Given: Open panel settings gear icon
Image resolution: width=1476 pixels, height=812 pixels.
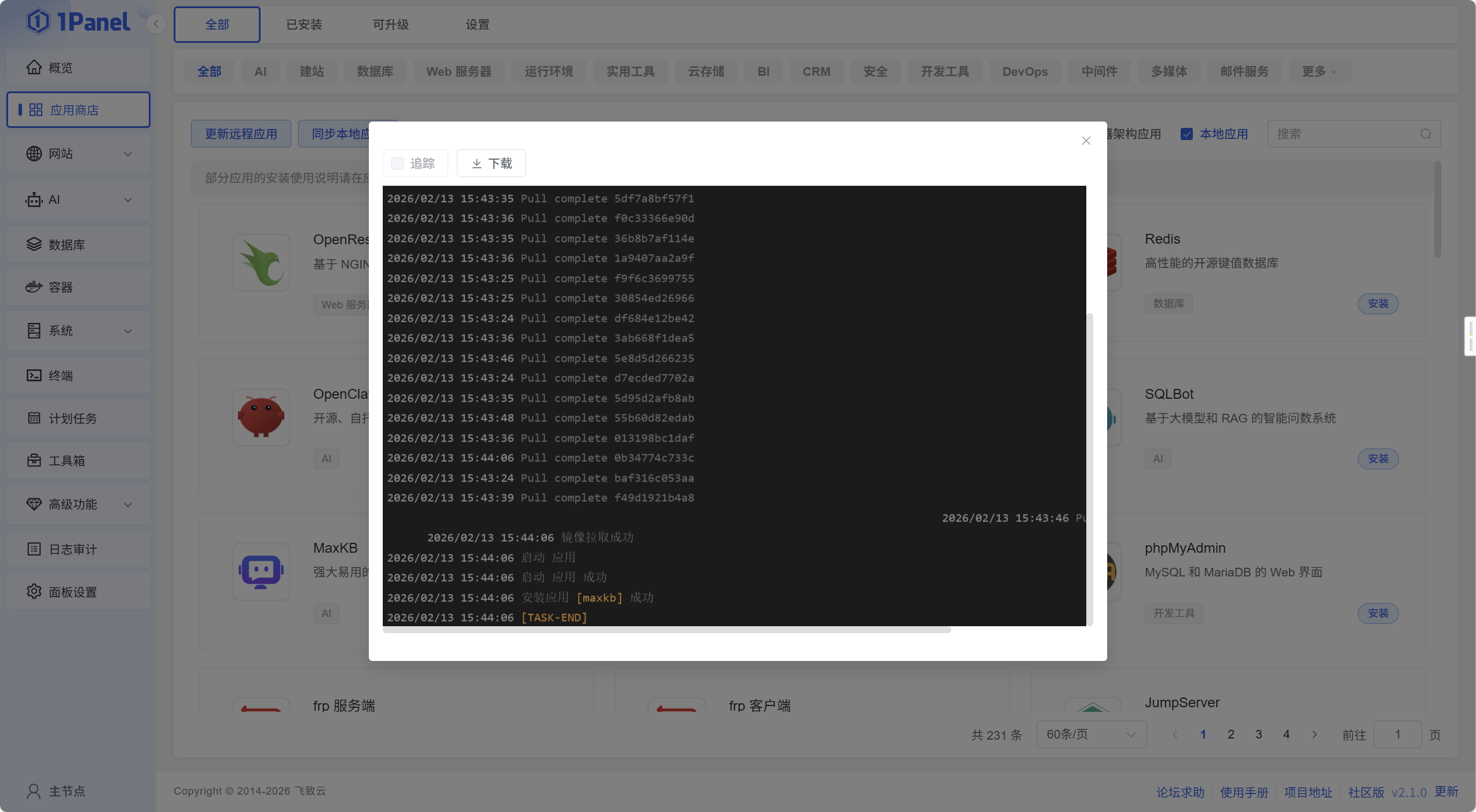Looking at the screenshot, I should tap(34, 591).
